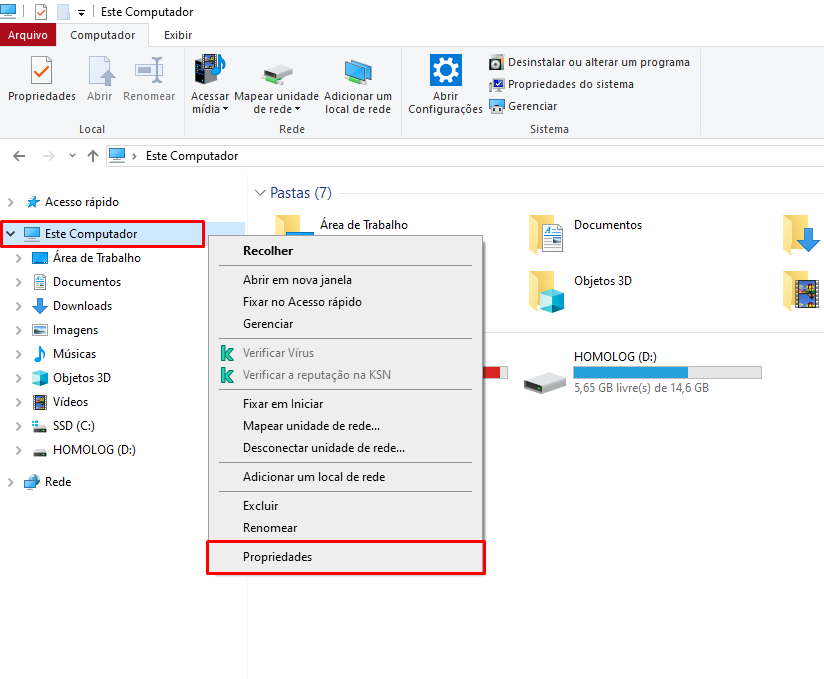This screenshot has width=824, height=679.
Task: Open the recent locations dropdown arrow
Action: 72,156
